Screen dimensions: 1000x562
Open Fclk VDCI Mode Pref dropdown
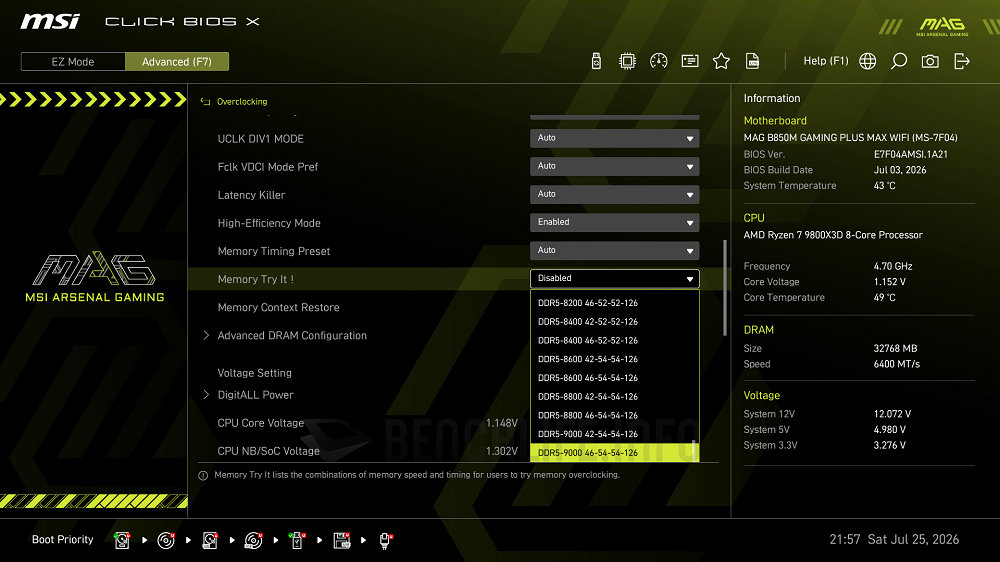tap(614, 166)
